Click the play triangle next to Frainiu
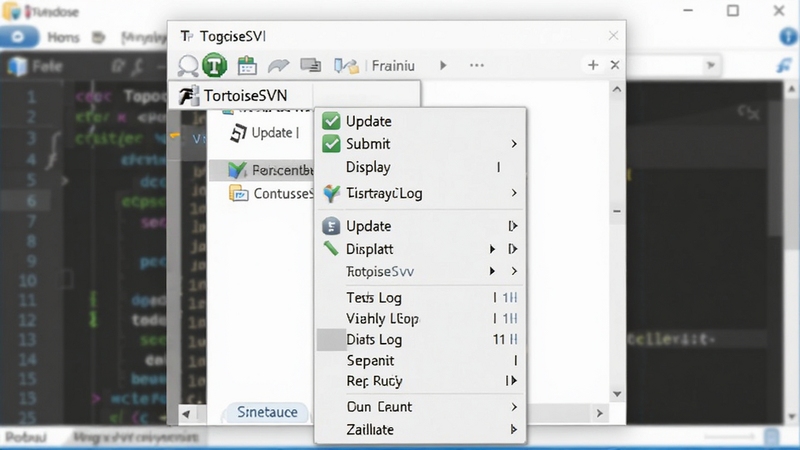Viewport: 800px width, 450px height. [x=443, y=65]
